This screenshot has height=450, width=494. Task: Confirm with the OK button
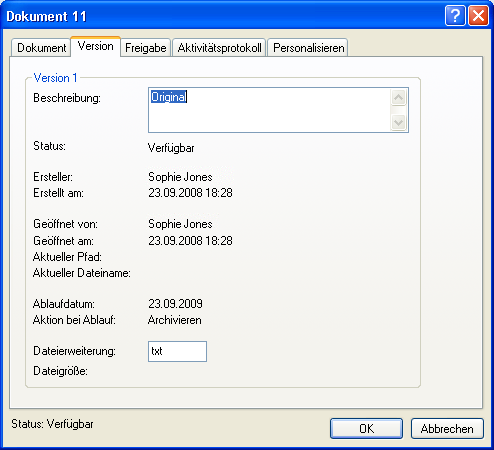point(366,429)
